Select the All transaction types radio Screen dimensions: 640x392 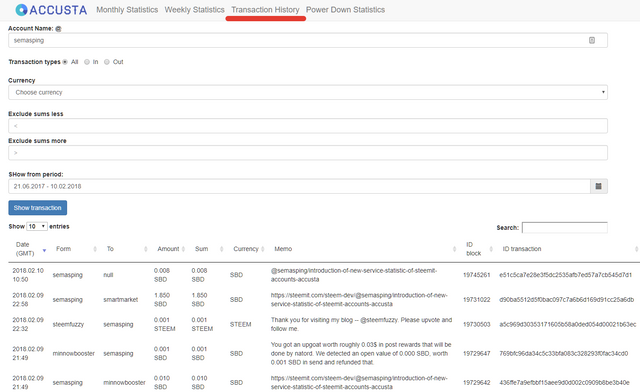65,62
